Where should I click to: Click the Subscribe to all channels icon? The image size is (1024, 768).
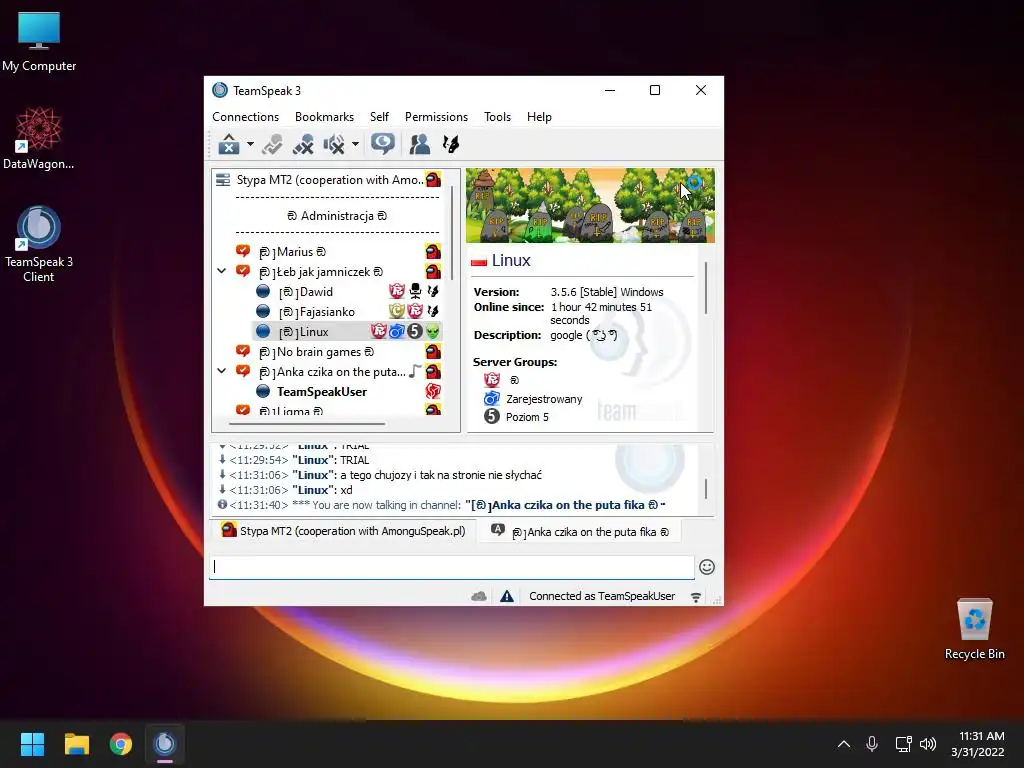(383, 144)
